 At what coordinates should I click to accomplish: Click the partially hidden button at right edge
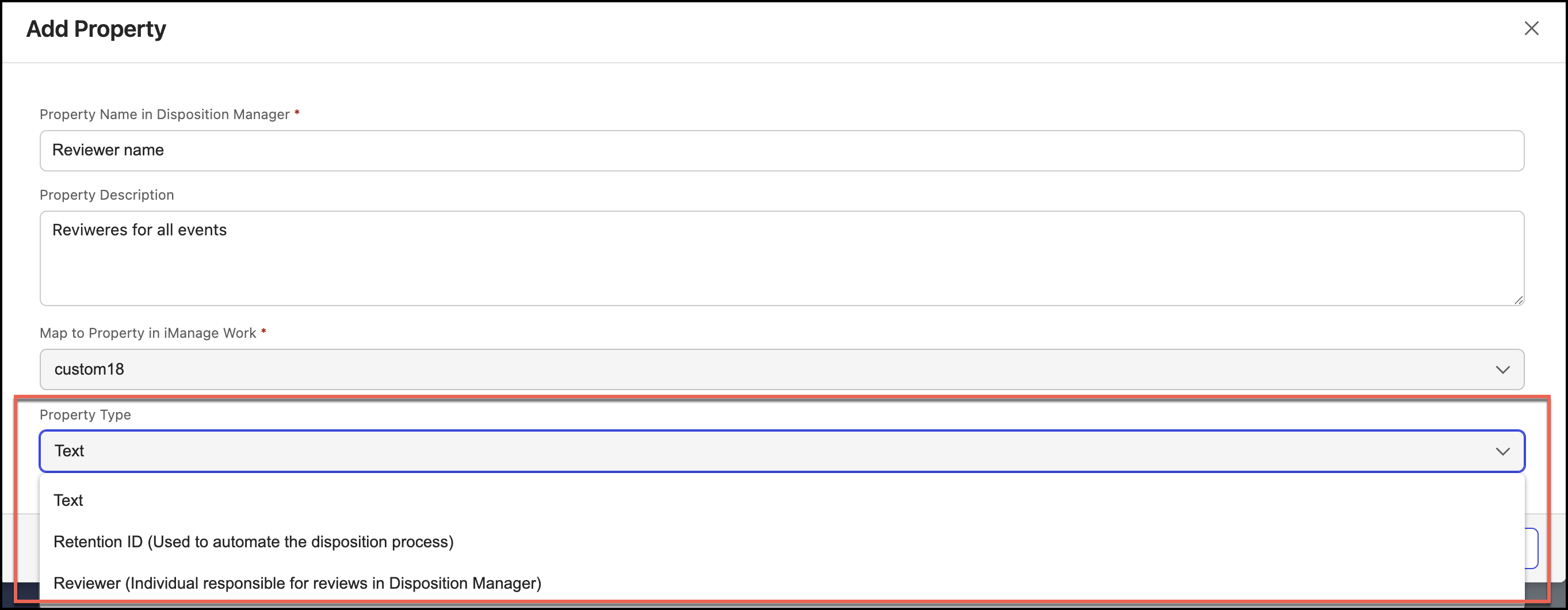pyautogui.click(x=1532, y=548)
